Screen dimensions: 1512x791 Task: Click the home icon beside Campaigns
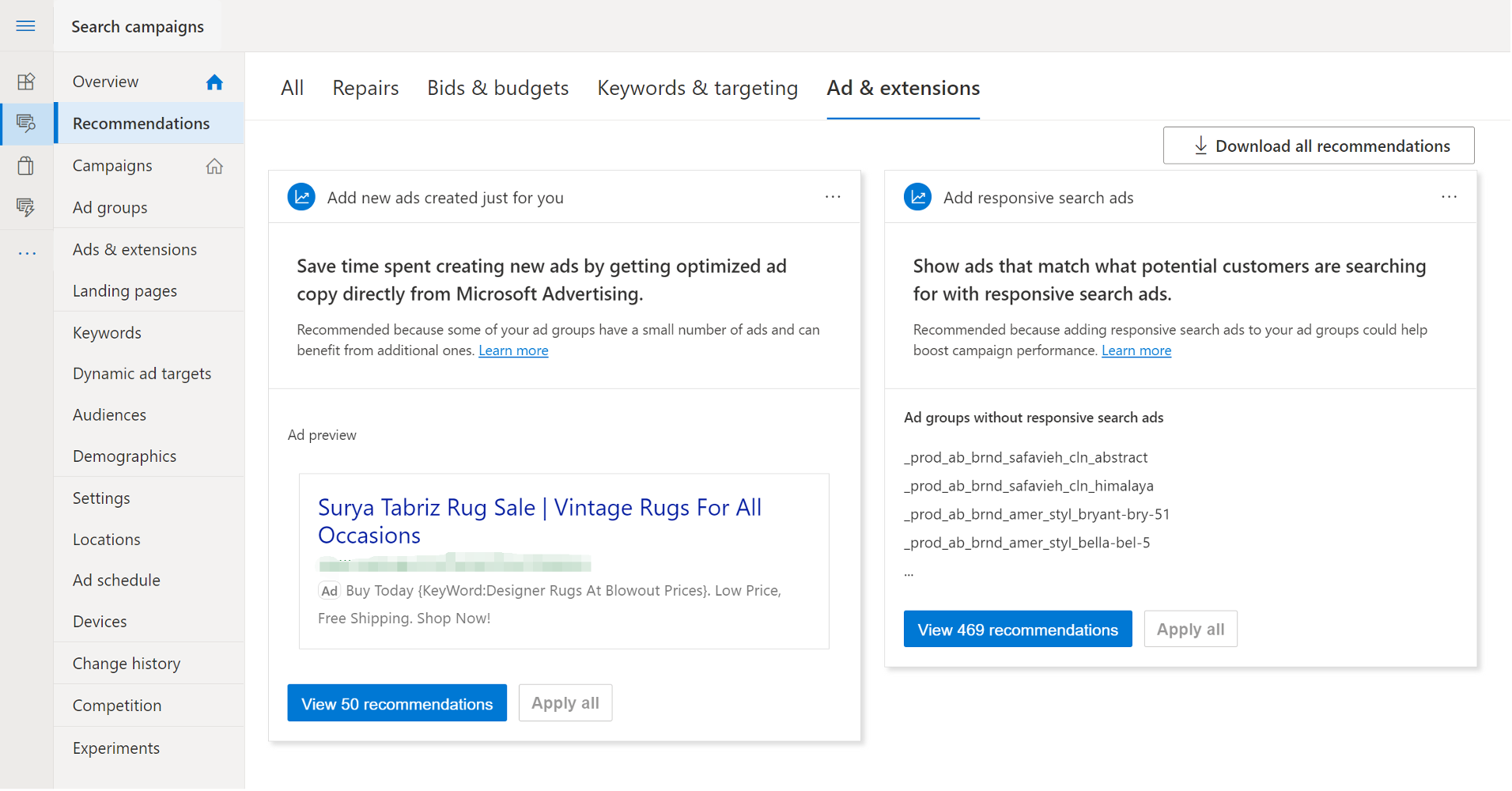click(x=214, y=165)
